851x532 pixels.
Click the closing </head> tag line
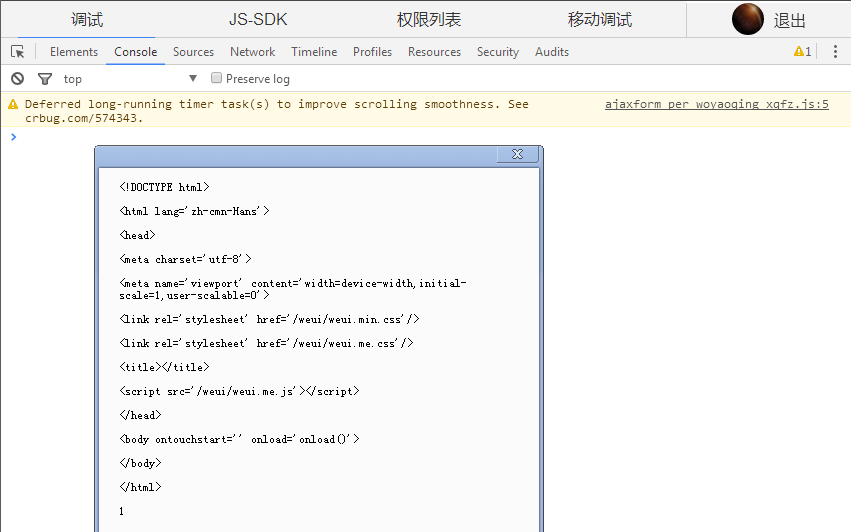(140, 415)
